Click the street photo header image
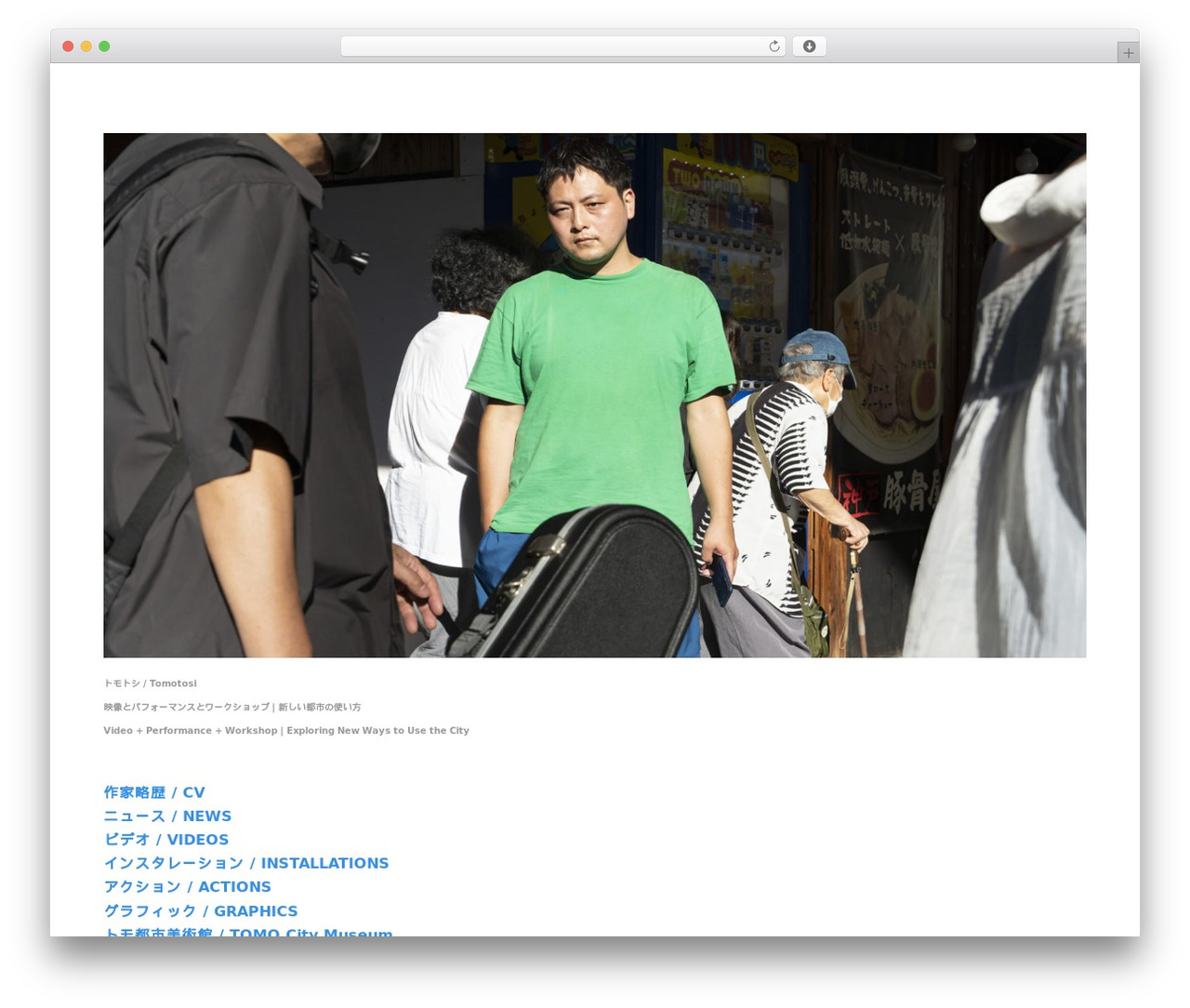The height and width of the screenshot is (1008, 1190). [595, 395]
